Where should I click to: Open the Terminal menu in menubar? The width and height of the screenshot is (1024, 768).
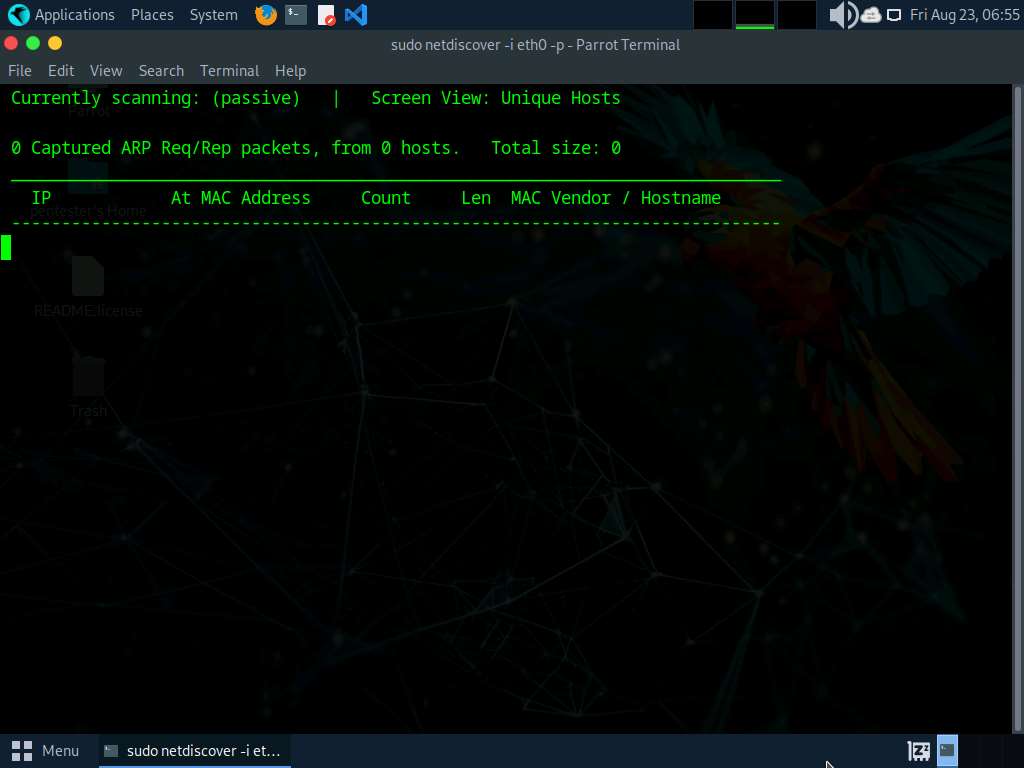(229, 71)
